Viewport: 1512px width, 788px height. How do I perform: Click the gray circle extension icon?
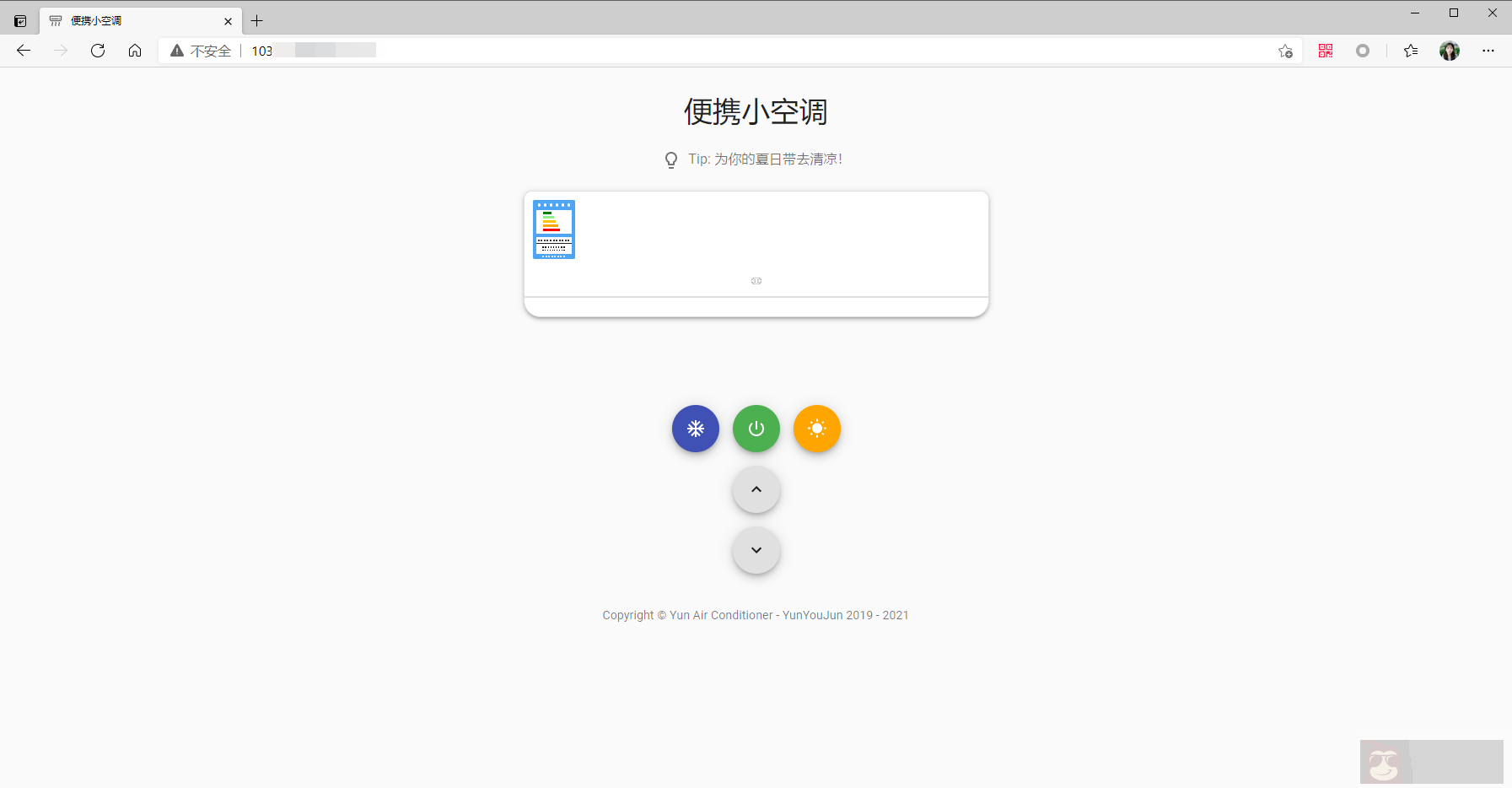(1361, 51)
